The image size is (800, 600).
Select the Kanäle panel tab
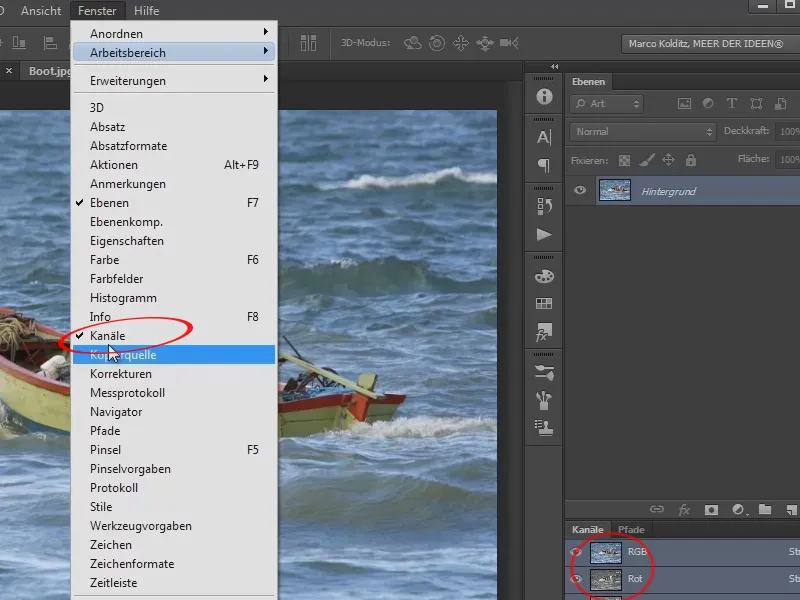588,530
